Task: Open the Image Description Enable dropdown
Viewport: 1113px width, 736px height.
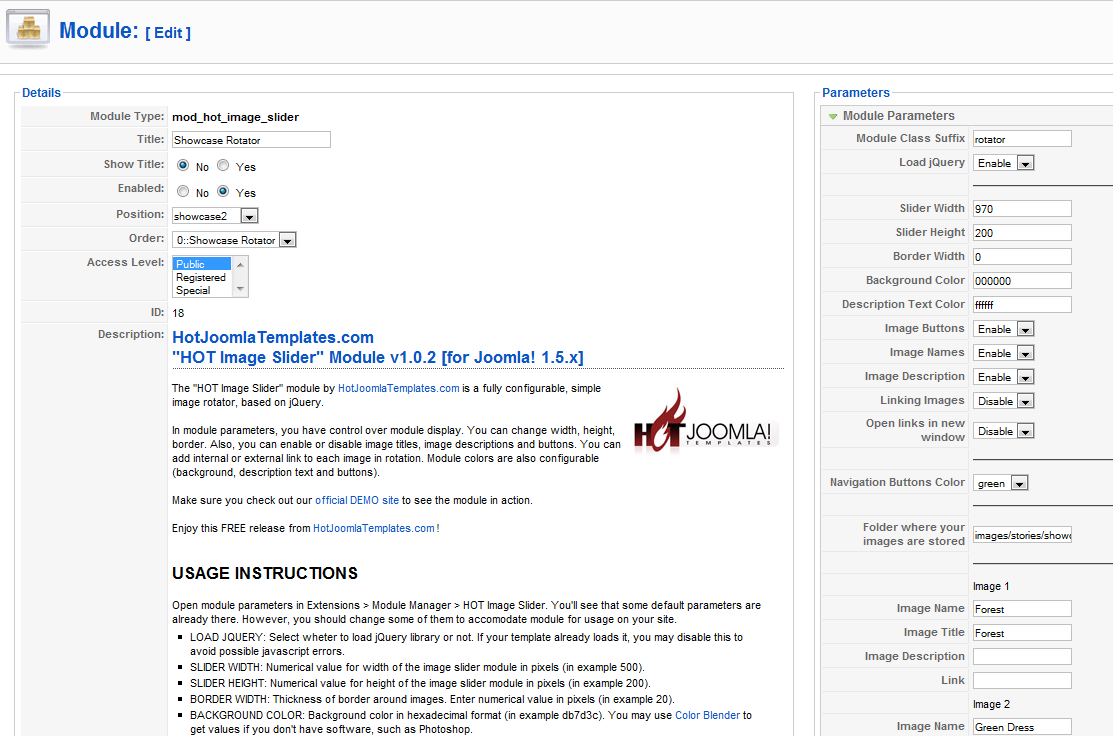Action: pos(1004,378)
